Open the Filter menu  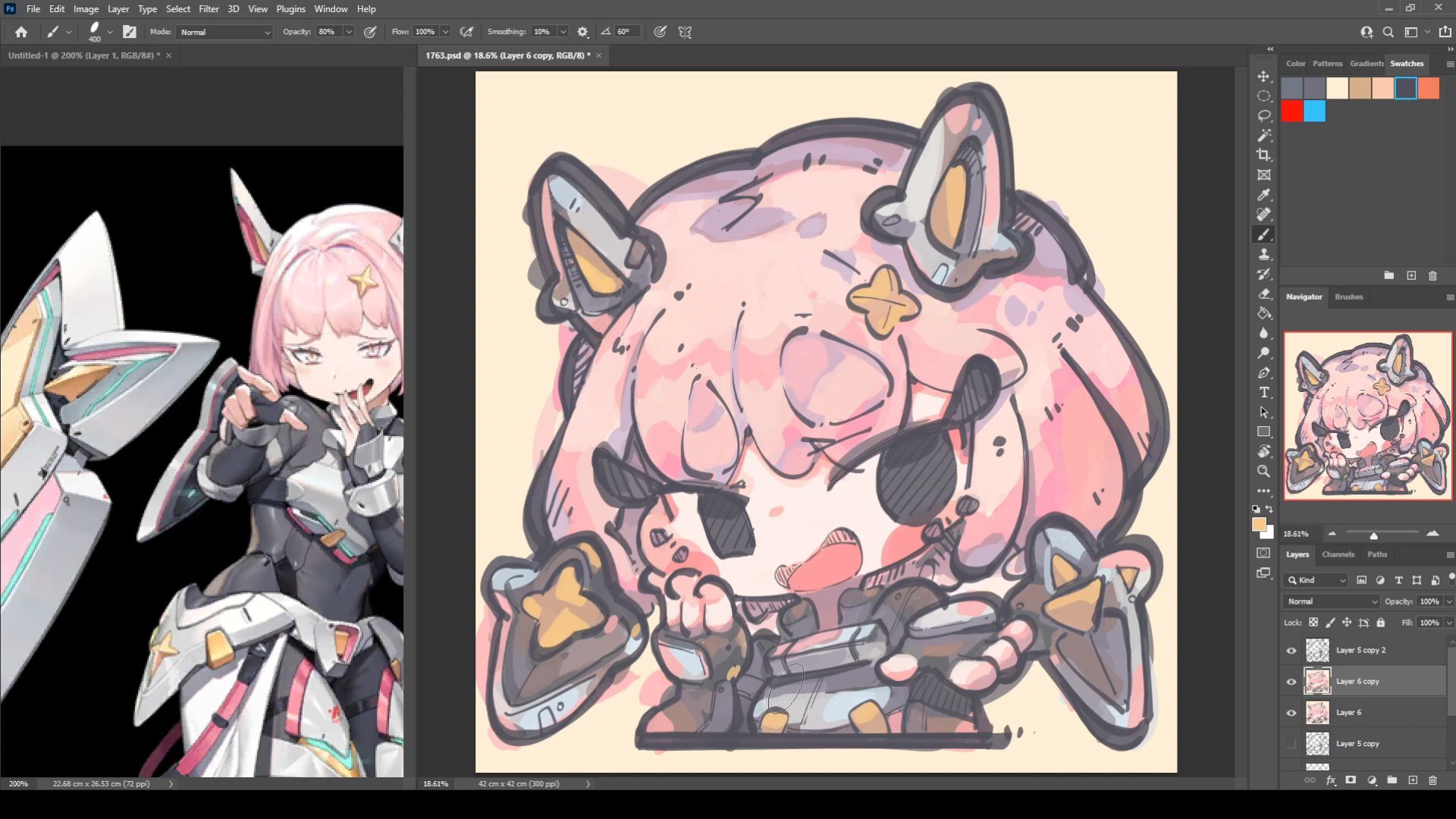209,9
